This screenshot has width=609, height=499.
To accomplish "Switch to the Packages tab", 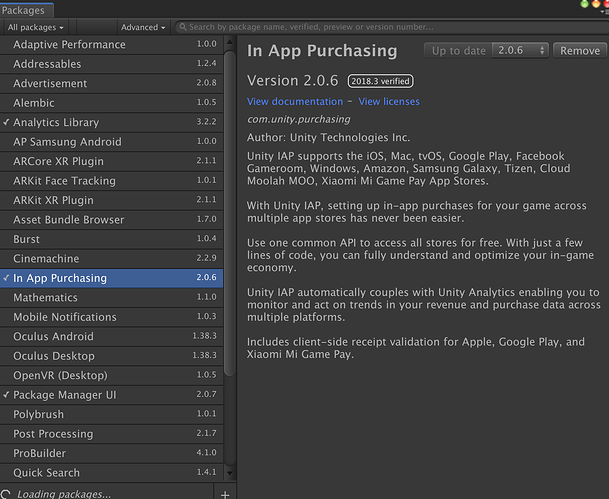I will click(22, 10).
